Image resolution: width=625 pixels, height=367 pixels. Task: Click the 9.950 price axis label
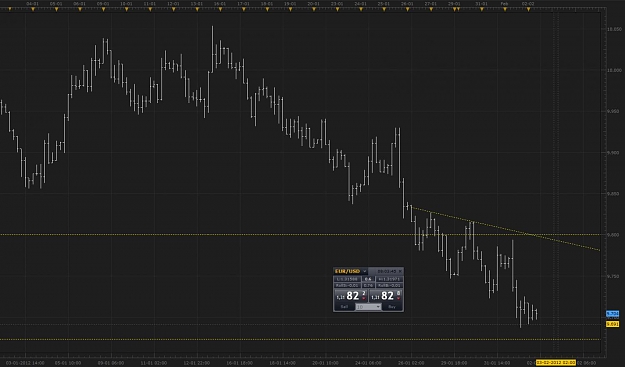[x=613, y=111]
